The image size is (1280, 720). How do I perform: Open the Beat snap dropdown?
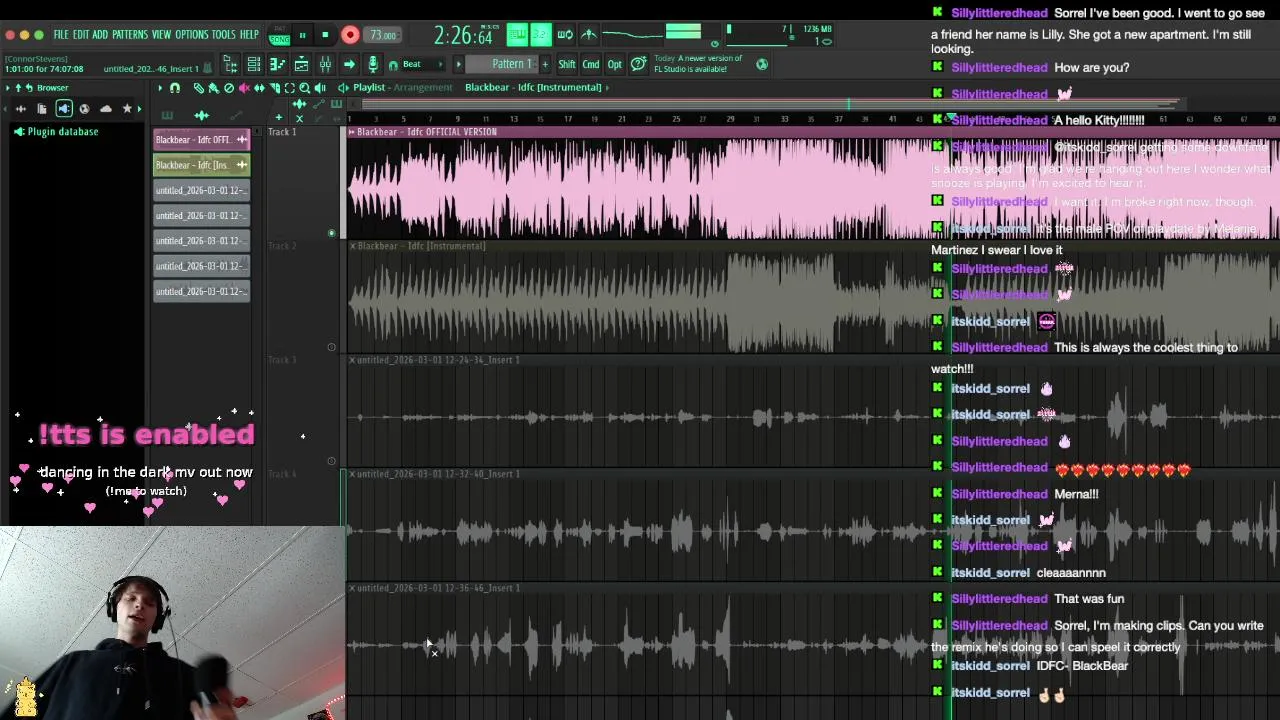(x=420, y=64)
